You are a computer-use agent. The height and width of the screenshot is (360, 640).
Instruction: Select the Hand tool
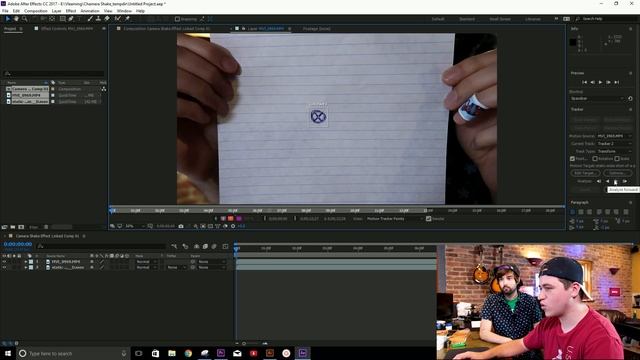point(16,19)
